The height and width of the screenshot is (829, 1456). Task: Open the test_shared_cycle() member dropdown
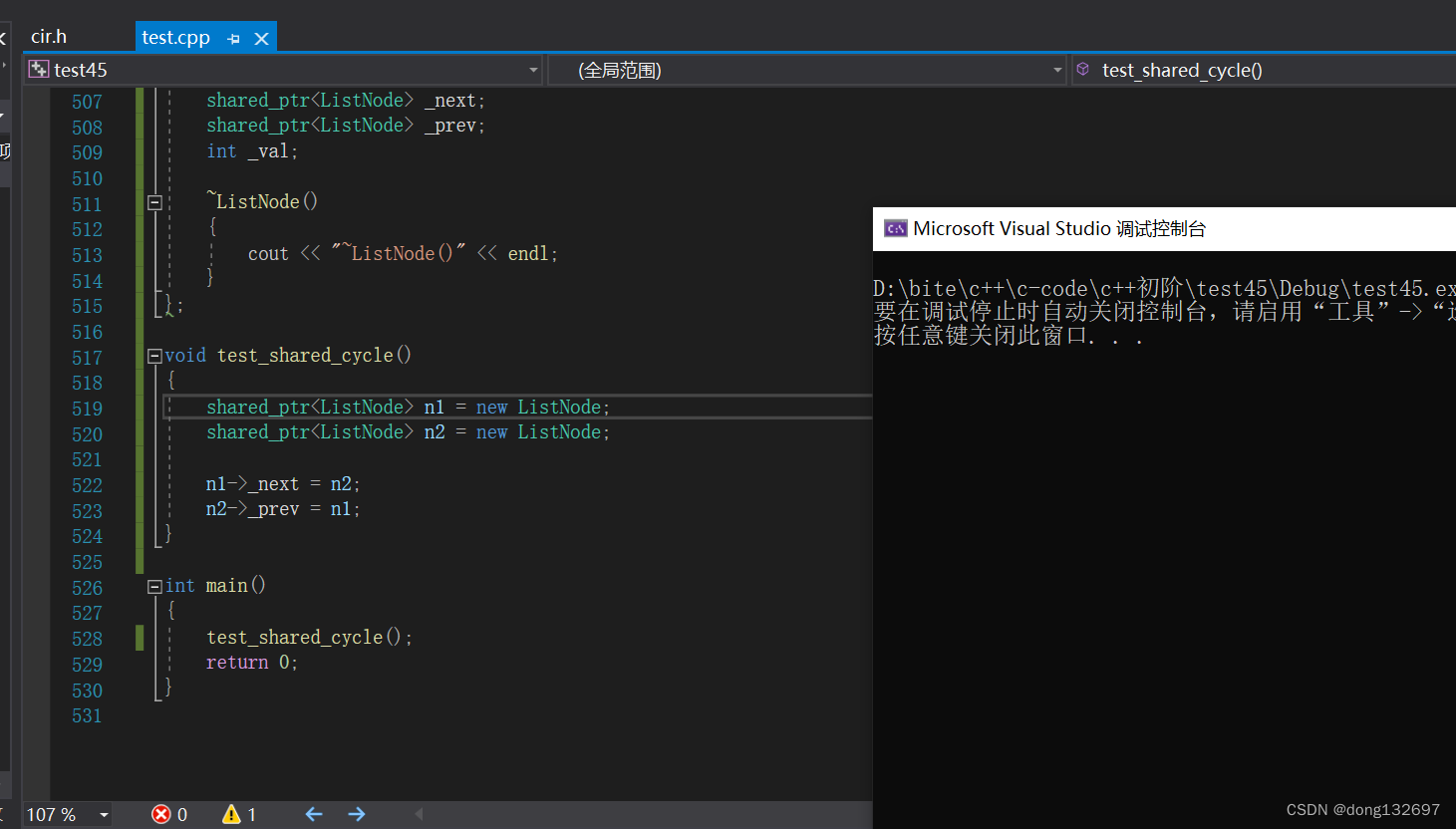[1264, 70]
